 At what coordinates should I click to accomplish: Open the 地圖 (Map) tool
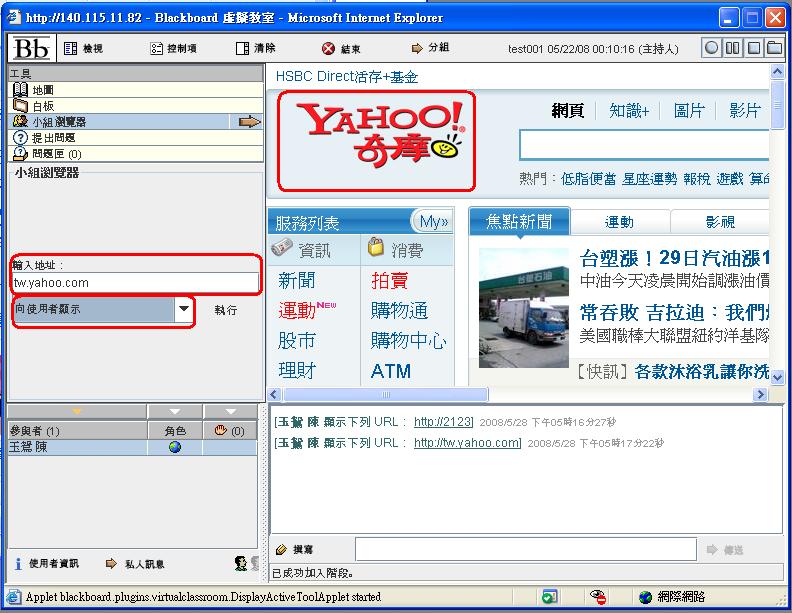[x=42, y=90]
